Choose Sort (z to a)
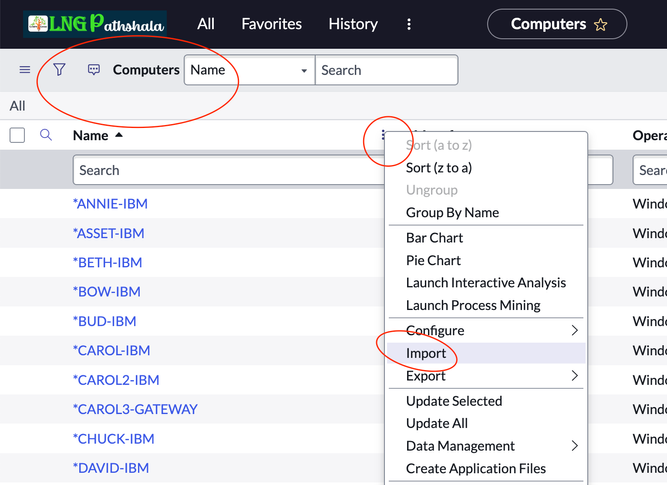The image size is (667, 485). [x=439, y=168]
